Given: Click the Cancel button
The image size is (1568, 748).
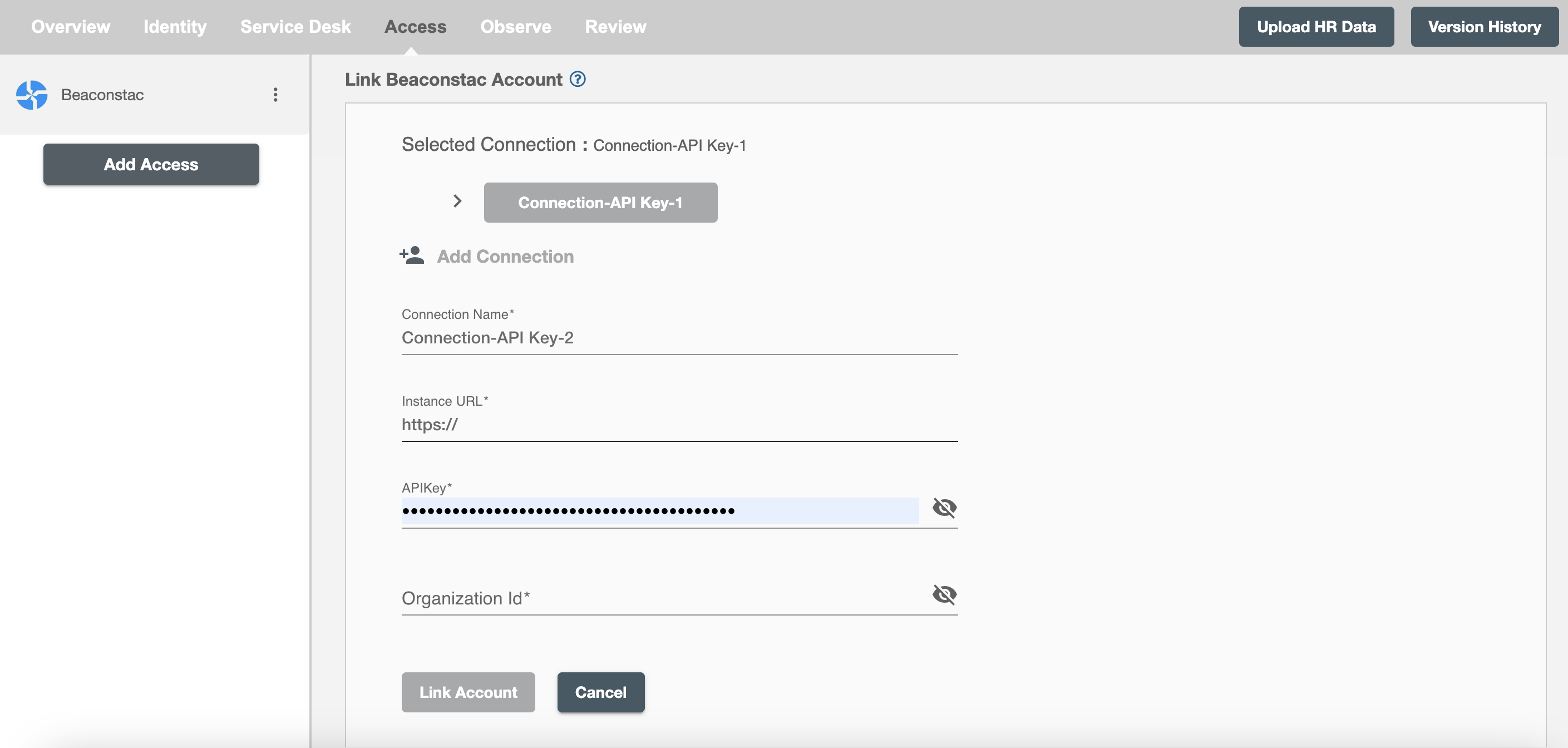Looking at the screenshot, I should [x=601, y=692].
